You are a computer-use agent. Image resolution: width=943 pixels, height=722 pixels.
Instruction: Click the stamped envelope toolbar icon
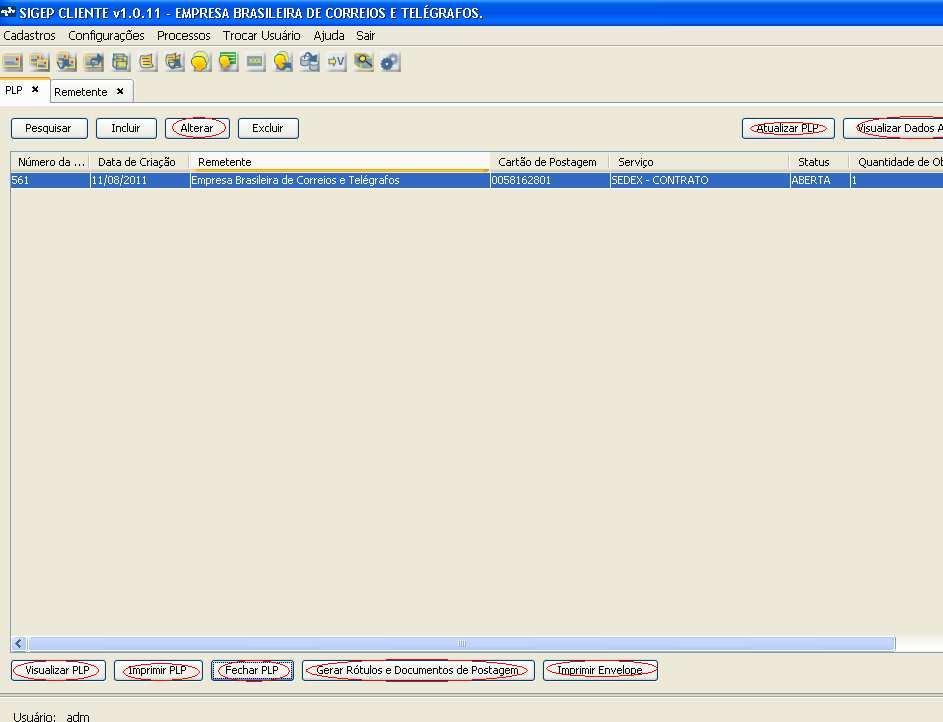click(67, 61)
